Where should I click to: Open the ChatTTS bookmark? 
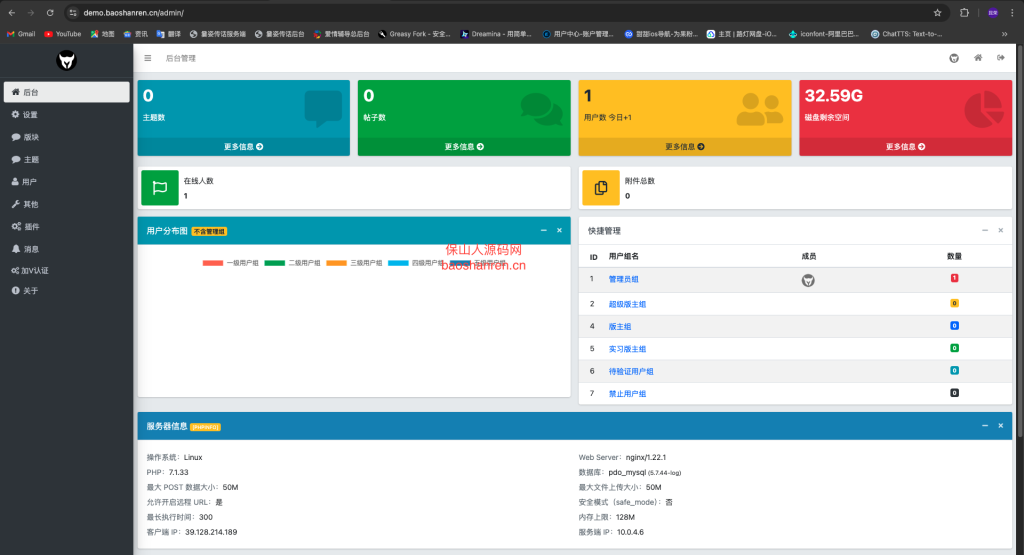point(906,34)
